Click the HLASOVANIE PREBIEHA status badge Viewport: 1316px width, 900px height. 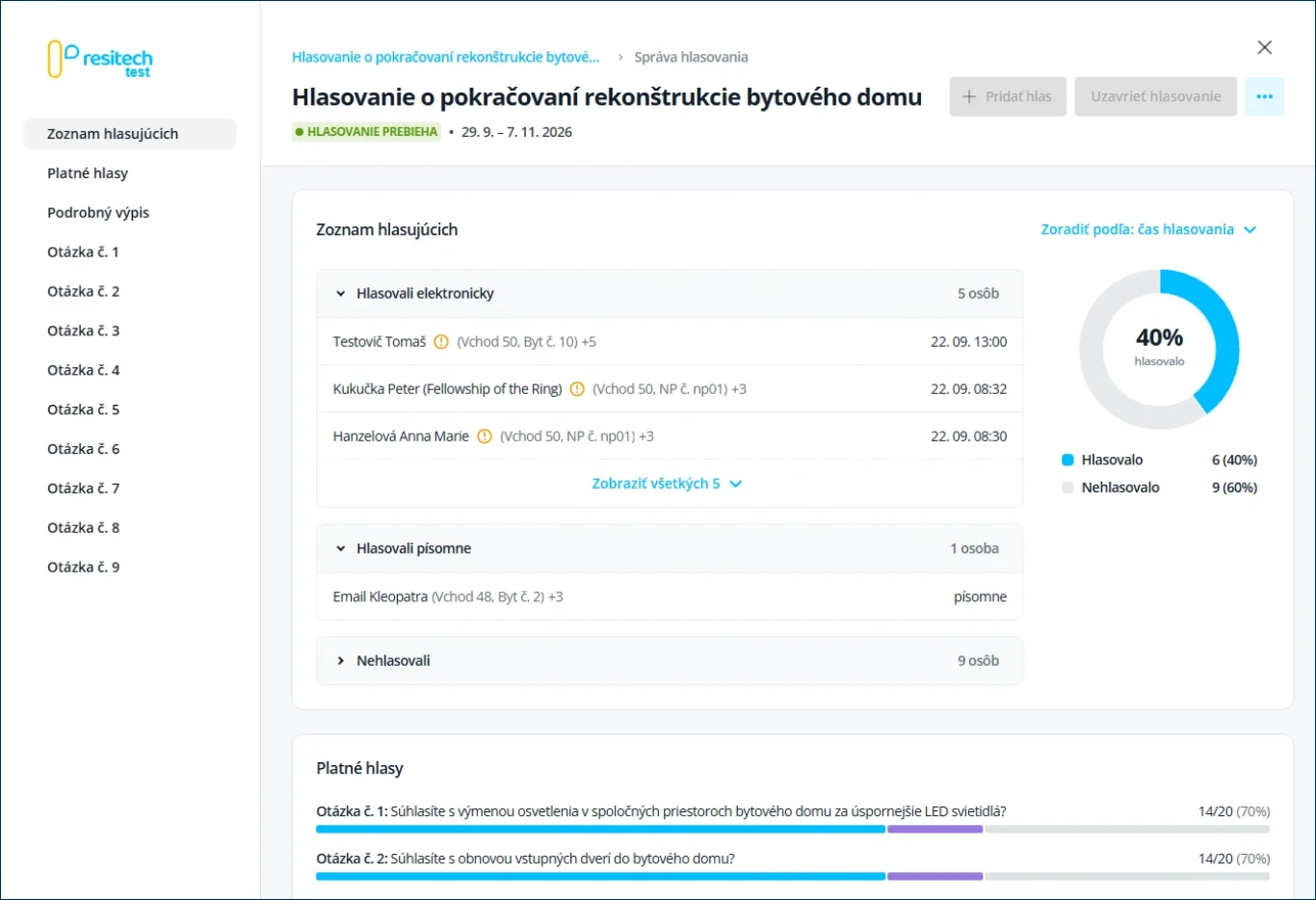(x=366, y=132)
